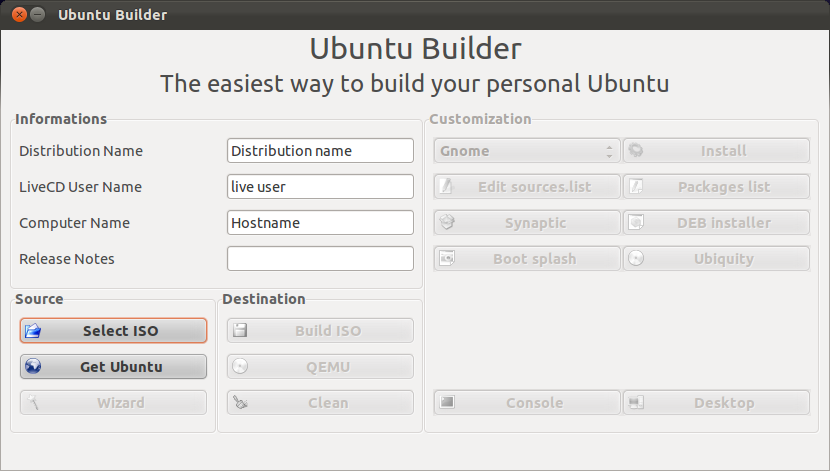Click the disc icon on QEMU button

(240, 367)
